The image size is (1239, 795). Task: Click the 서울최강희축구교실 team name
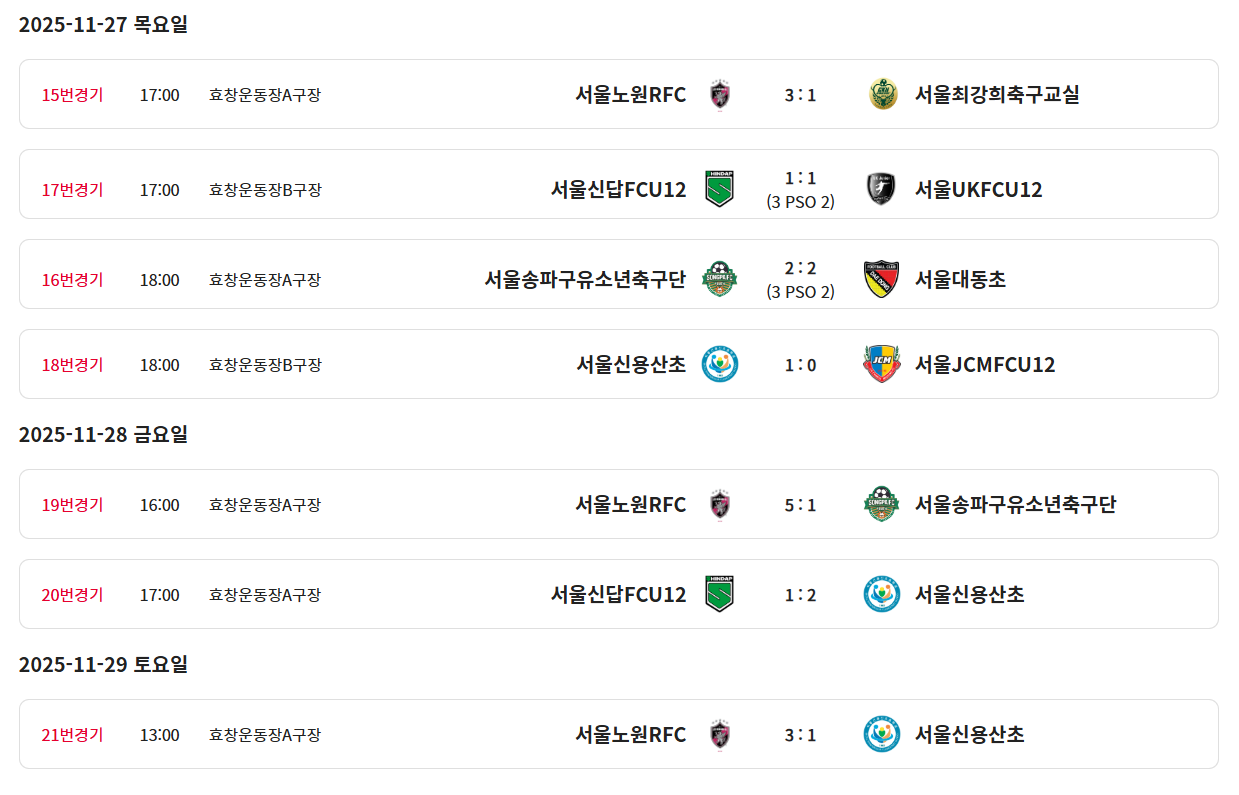tap(997, 95)
